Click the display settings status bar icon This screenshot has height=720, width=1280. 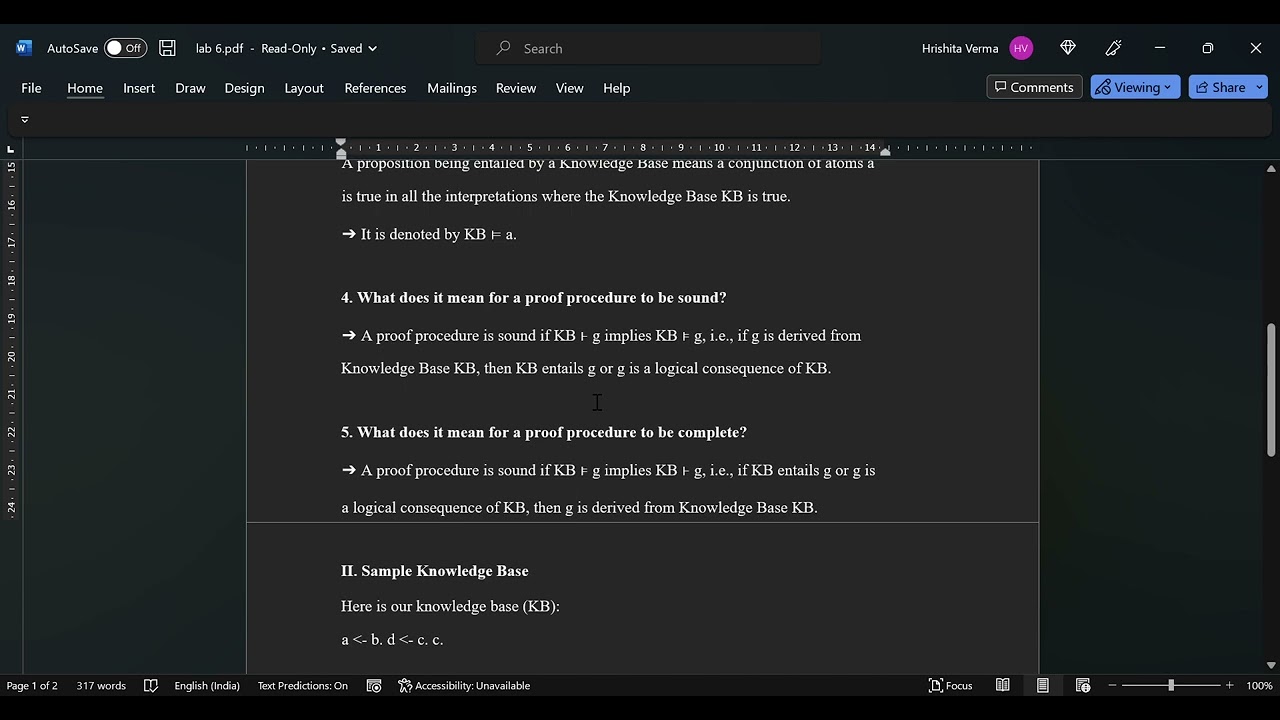tap(374, 685)
